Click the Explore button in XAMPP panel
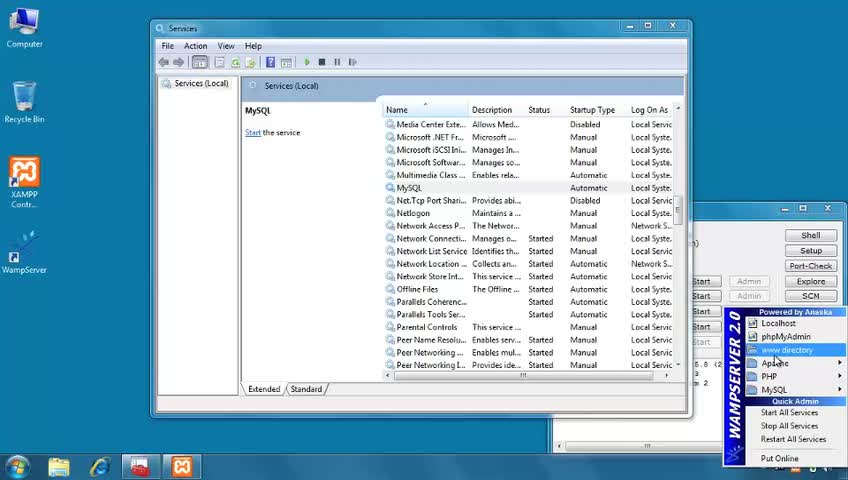 click(x=811, y=281)
